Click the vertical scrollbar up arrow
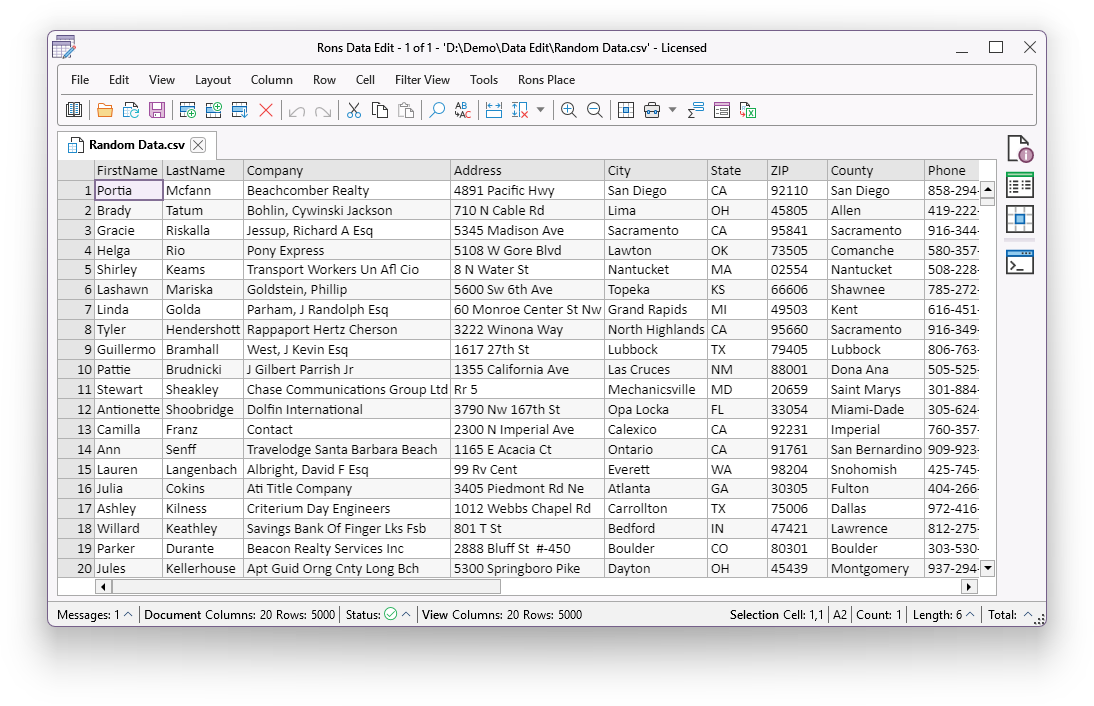The width and height of the screenshot is (1094, 706). click(x=988, y=189)
